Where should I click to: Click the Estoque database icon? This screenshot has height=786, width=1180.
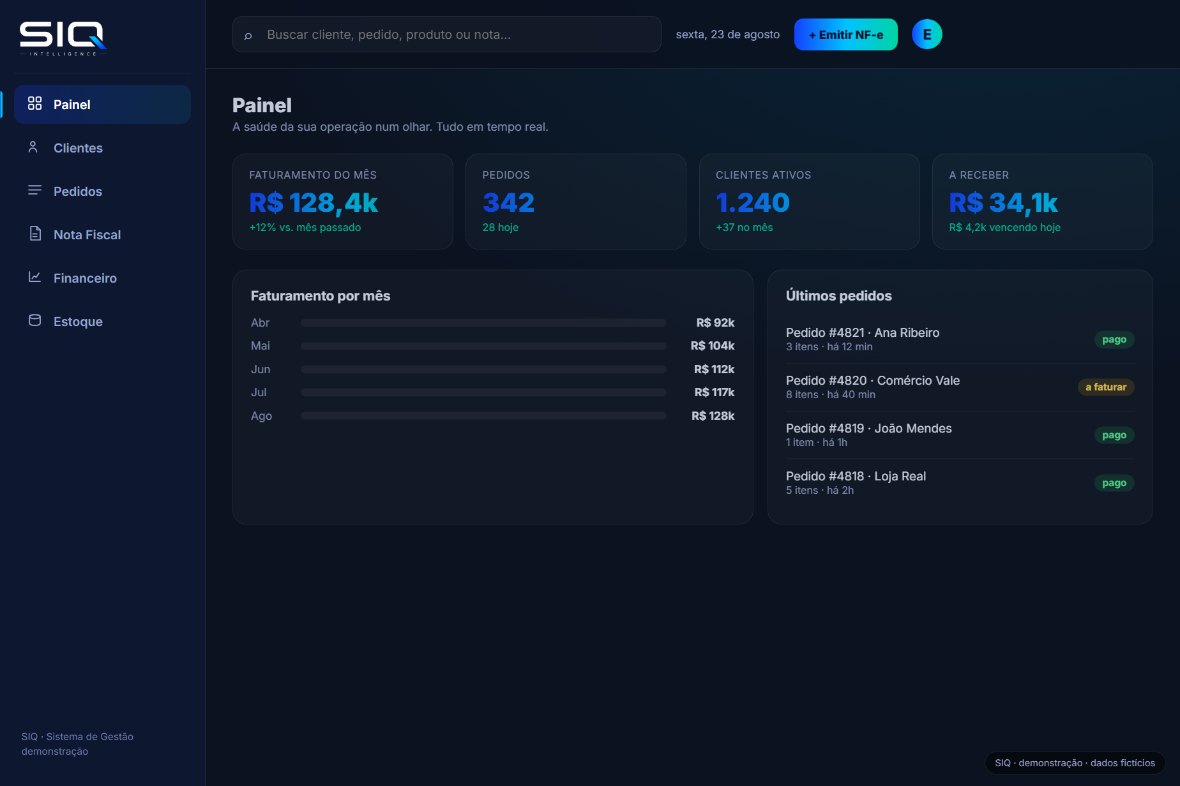(x=35, y=320)
